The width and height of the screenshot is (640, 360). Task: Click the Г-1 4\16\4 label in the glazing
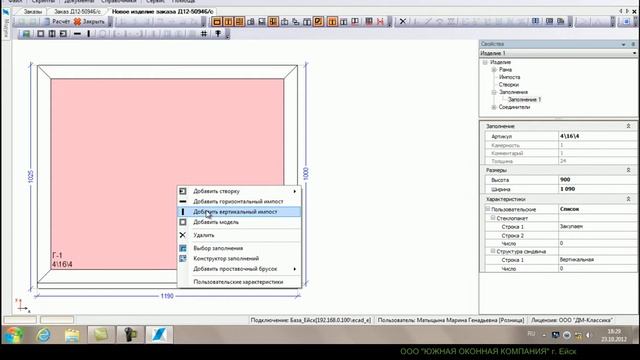[x=62, y=260]
